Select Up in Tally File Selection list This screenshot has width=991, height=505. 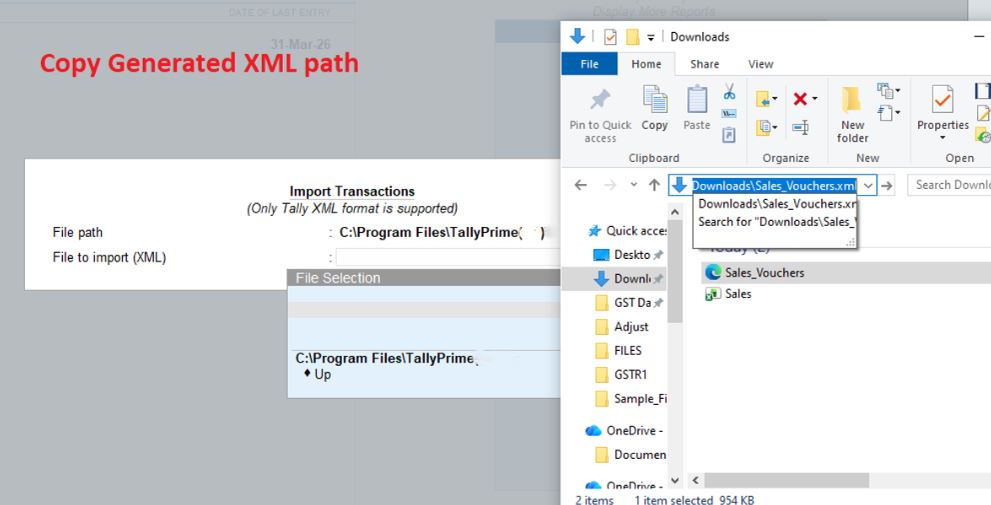pyautogui.click(x=322, y=374)
